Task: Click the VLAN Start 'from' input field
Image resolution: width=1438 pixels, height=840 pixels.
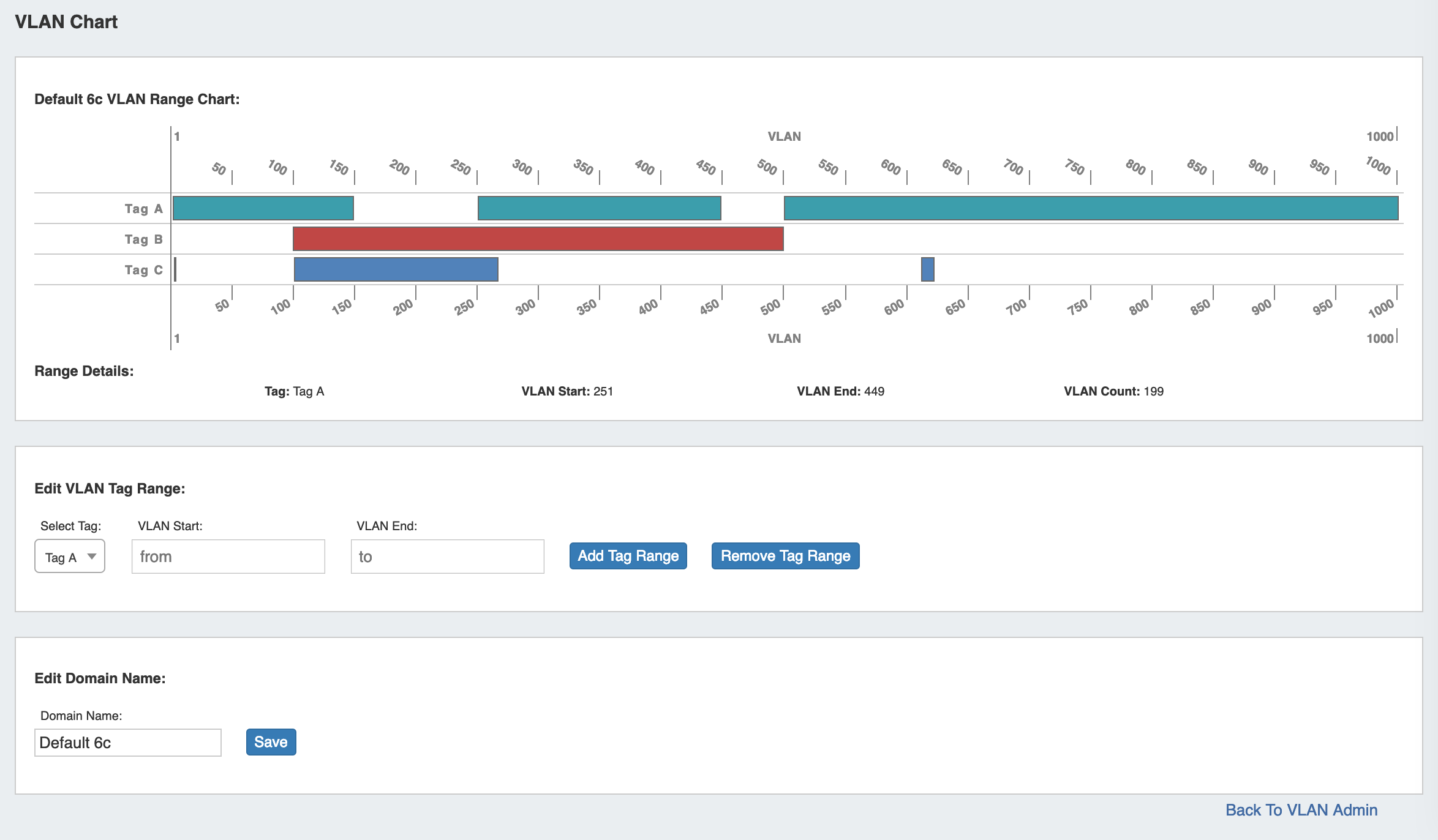Action: click(x=228, y=556)
